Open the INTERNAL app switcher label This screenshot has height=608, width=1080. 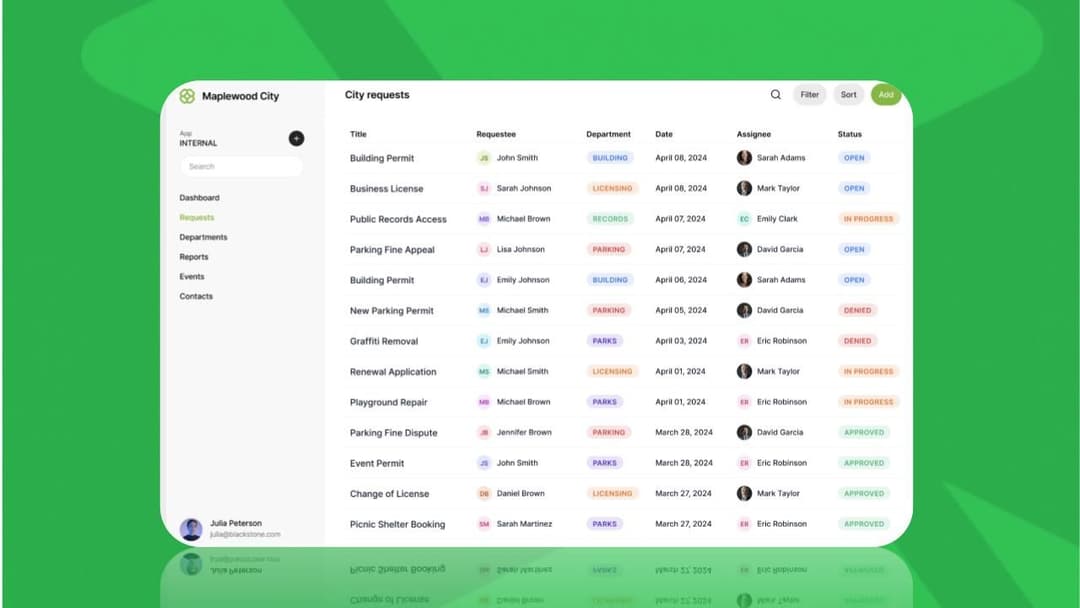pos(198,143)
